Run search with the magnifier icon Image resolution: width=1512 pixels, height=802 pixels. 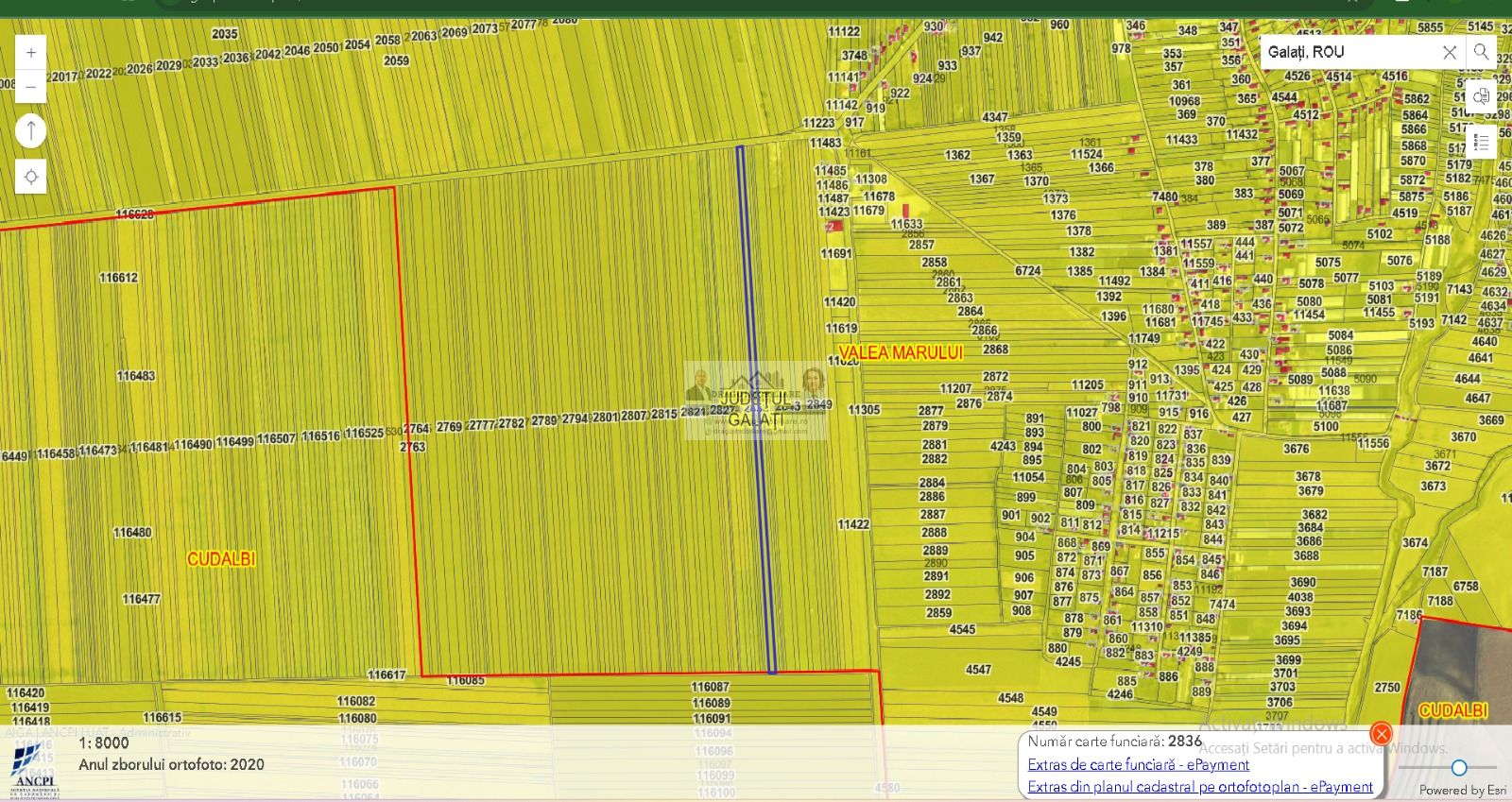pos(1481,52)
